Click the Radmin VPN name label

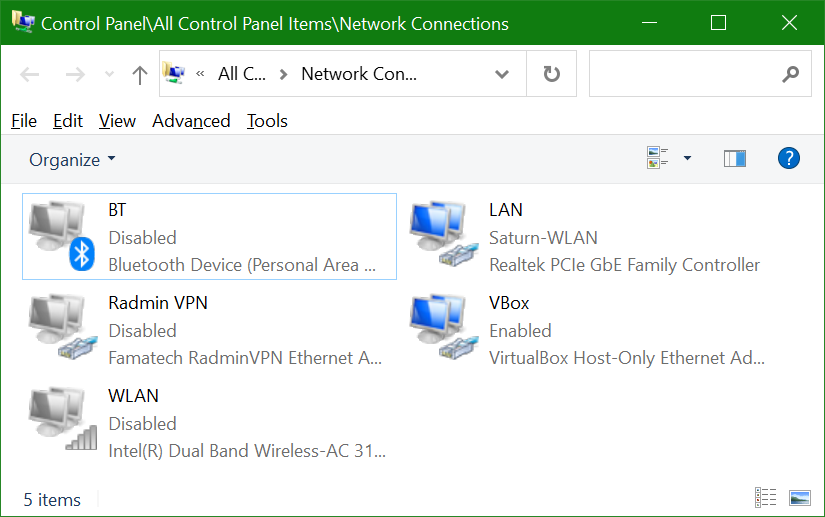pyautogui.click(x=158, y=303)
